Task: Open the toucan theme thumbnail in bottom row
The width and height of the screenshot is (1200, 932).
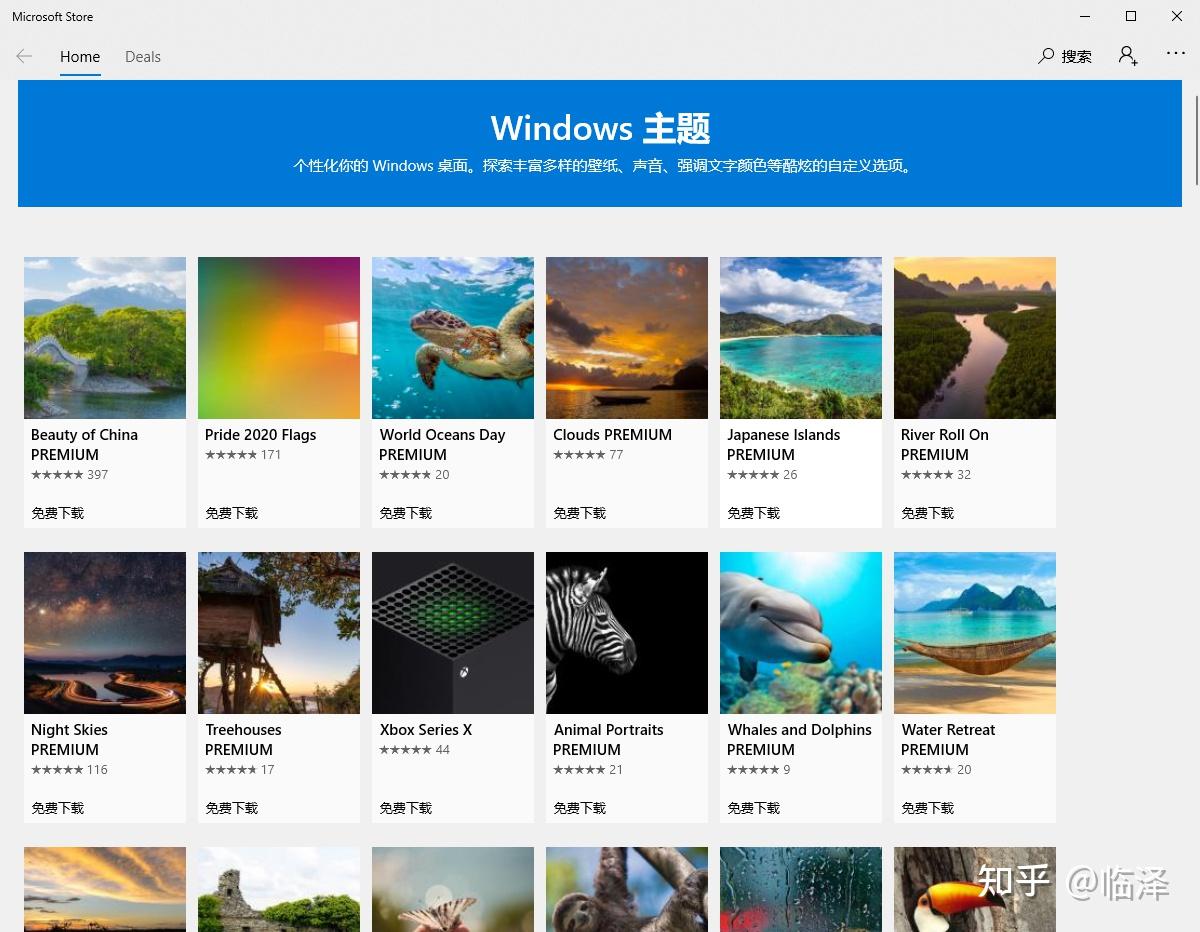Action: [975, 889]
